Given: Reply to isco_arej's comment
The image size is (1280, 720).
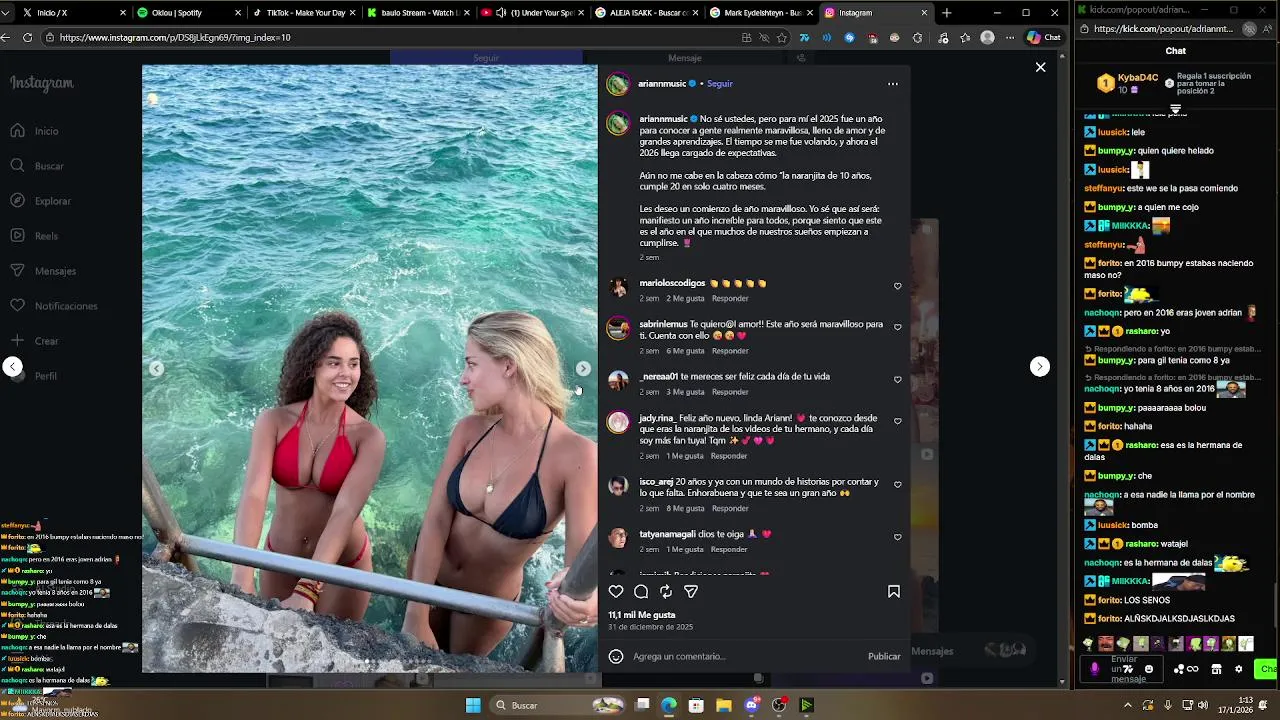Looking at the screenshot, I should [x=730, y=508].
